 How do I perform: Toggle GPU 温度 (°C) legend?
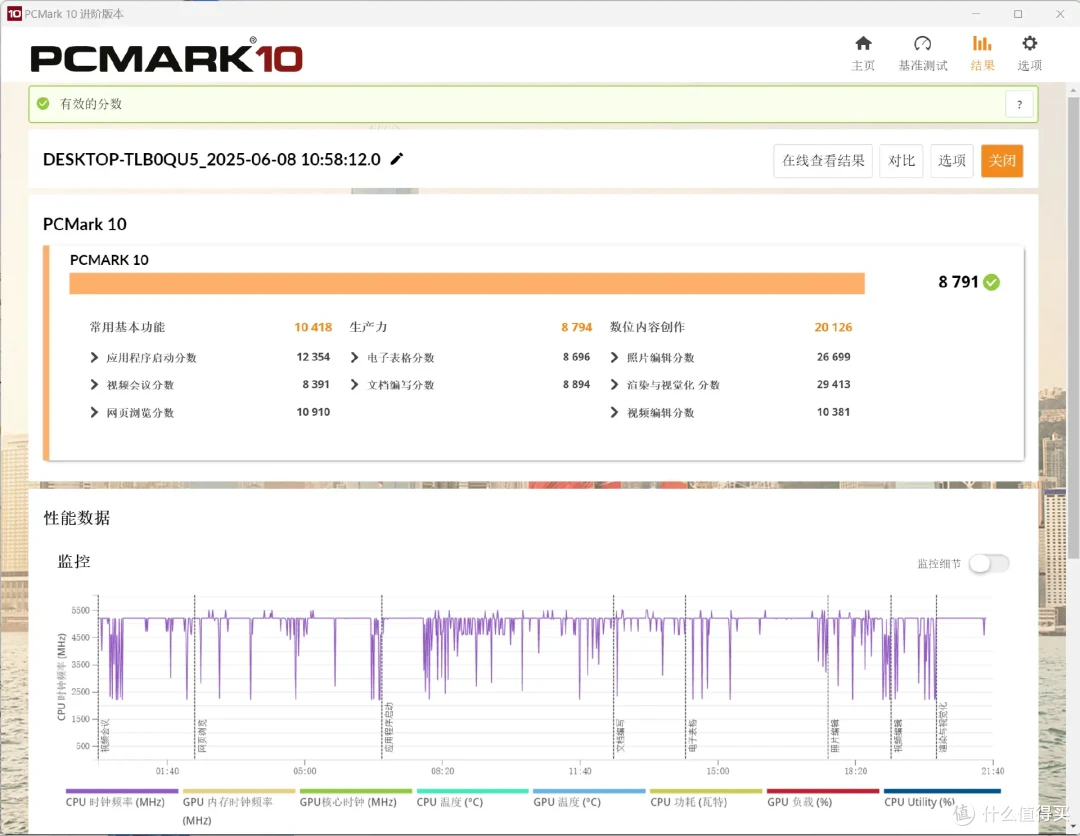pos(589,799)
